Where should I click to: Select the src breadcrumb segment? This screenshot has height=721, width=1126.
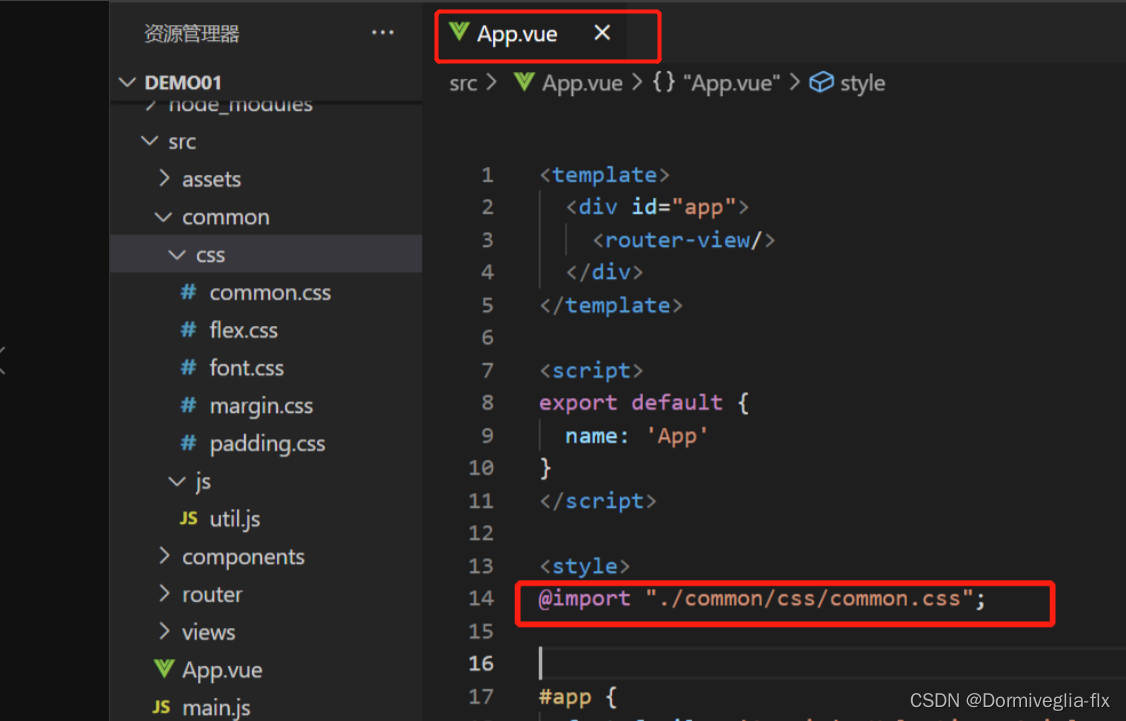(x=463, y=83)
